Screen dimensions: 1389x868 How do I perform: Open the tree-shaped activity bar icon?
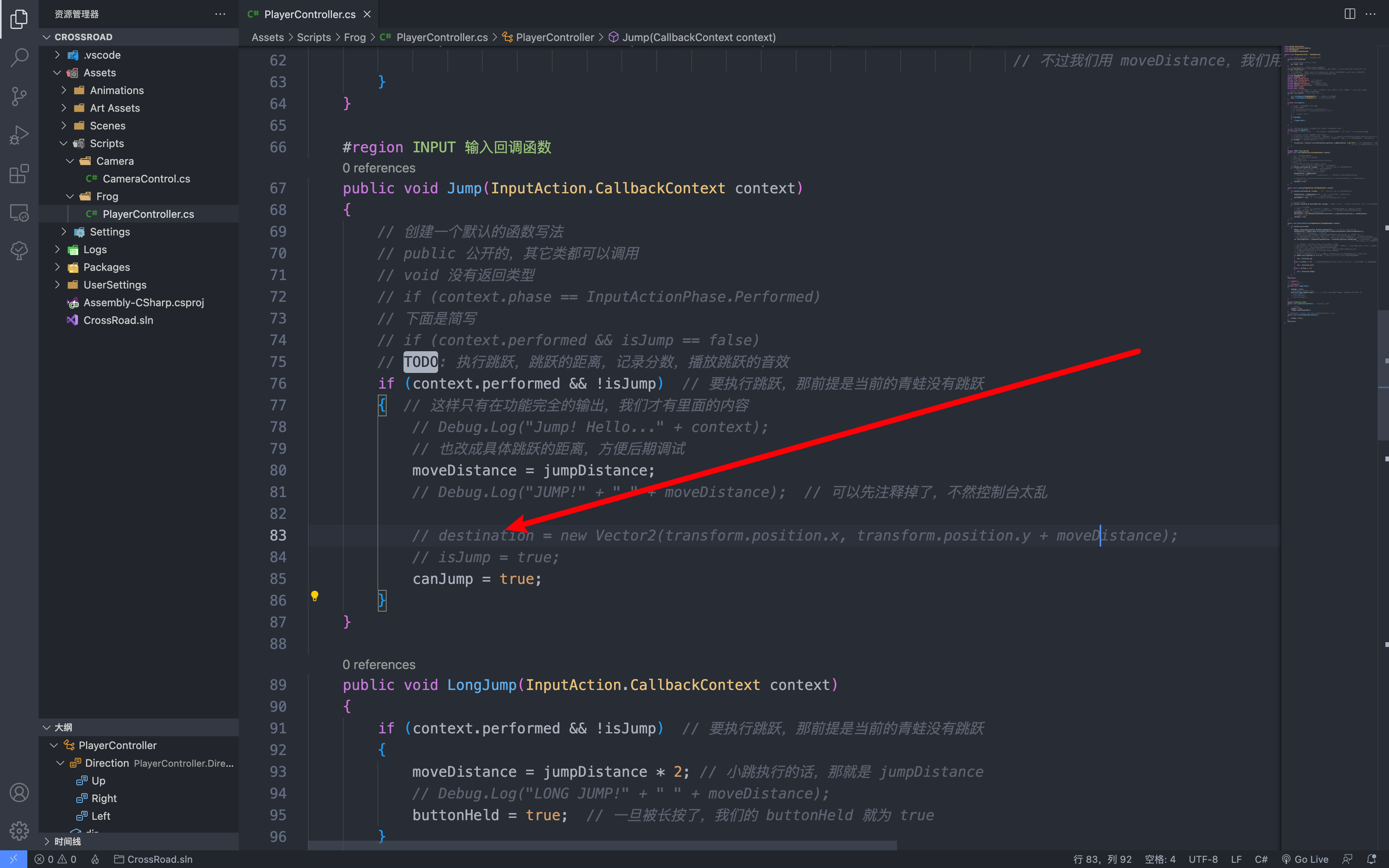click(19, 251)
